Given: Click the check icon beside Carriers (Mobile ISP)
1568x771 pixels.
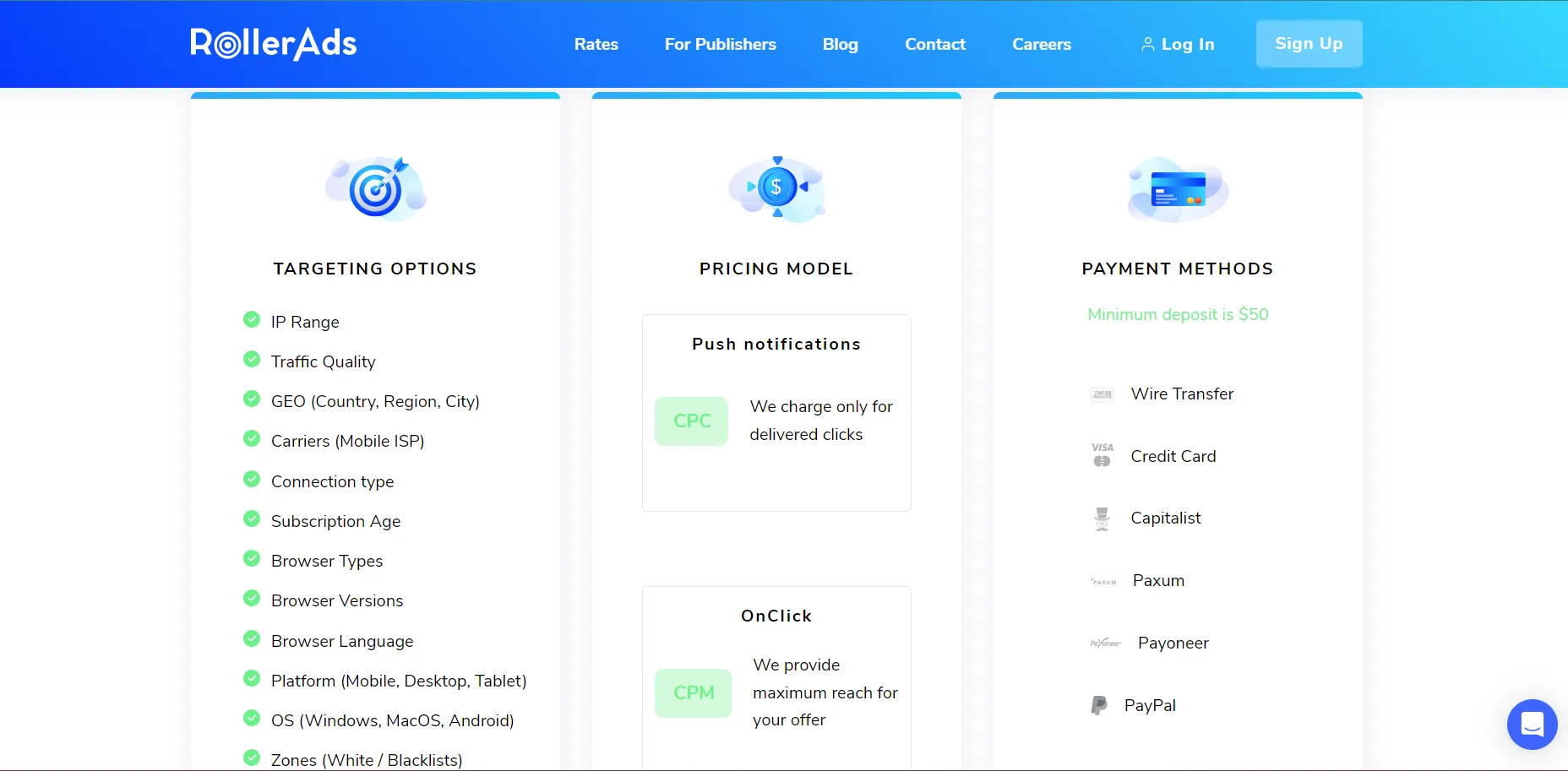Looking at the screenshot, I should 252,438.
